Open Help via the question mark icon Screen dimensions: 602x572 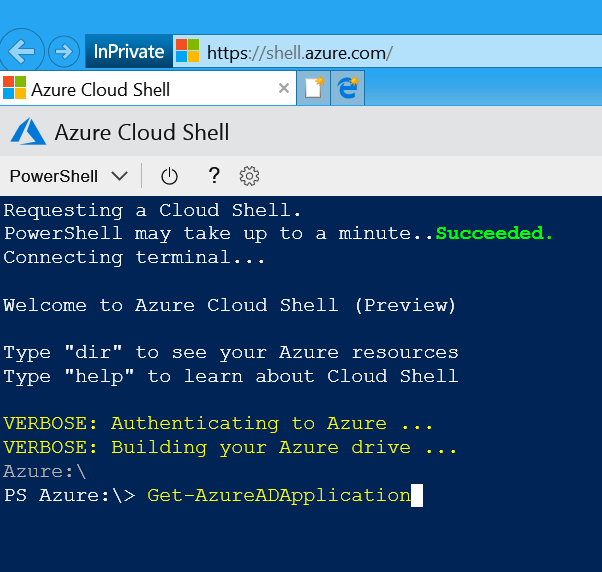point(213,176)
